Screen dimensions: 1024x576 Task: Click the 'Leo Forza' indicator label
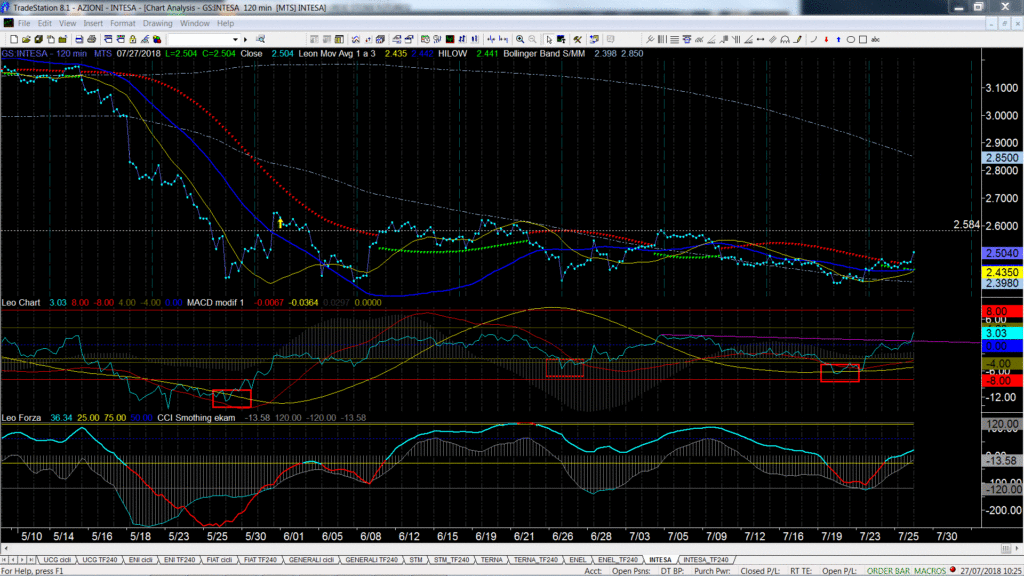(21, 418)
